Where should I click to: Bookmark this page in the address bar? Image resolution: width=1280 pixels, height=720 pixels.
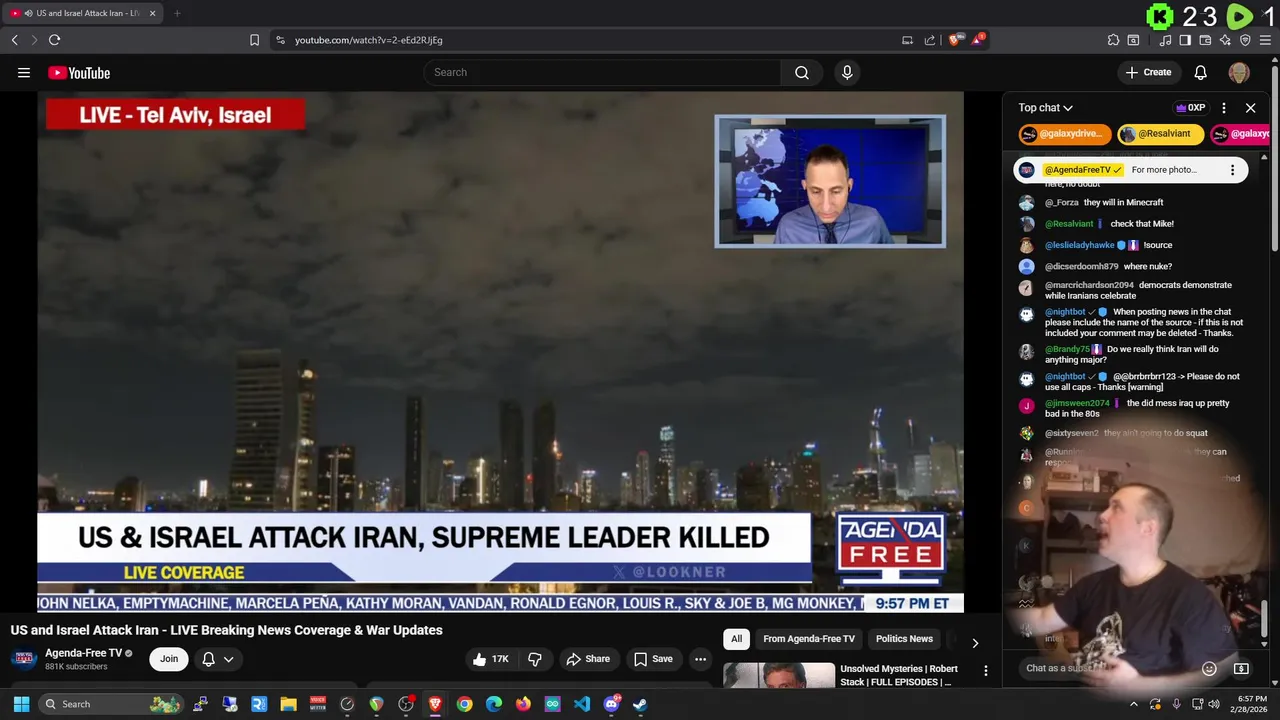click(254, 40)
